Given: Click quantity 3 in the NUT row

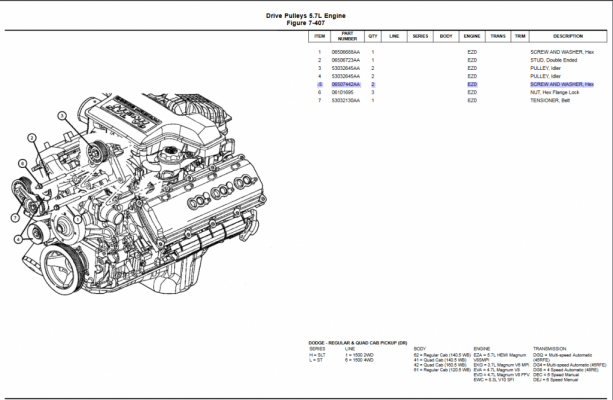Looking at the screenshot, I should tap(373, 92).
